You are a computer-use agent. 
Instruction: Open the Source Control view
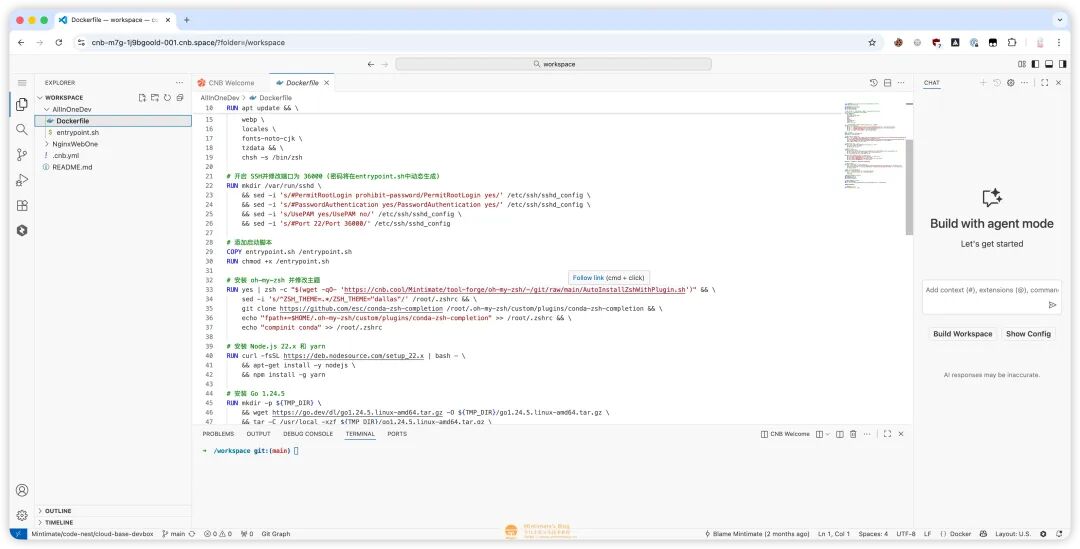(x=22, y=155)
